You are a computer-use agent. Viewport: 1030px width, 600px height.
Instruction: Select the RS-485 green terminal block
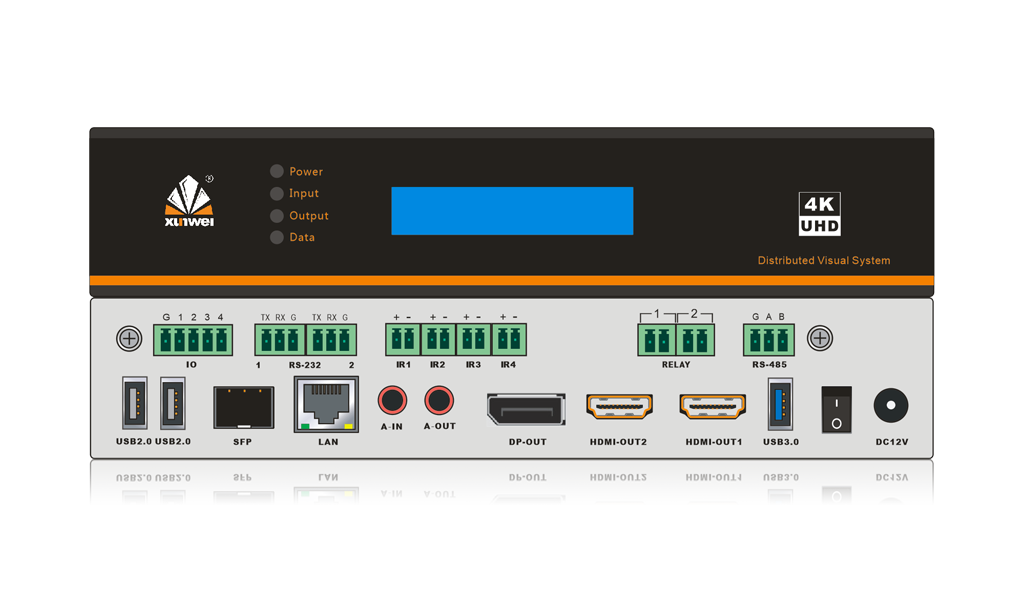768,341
